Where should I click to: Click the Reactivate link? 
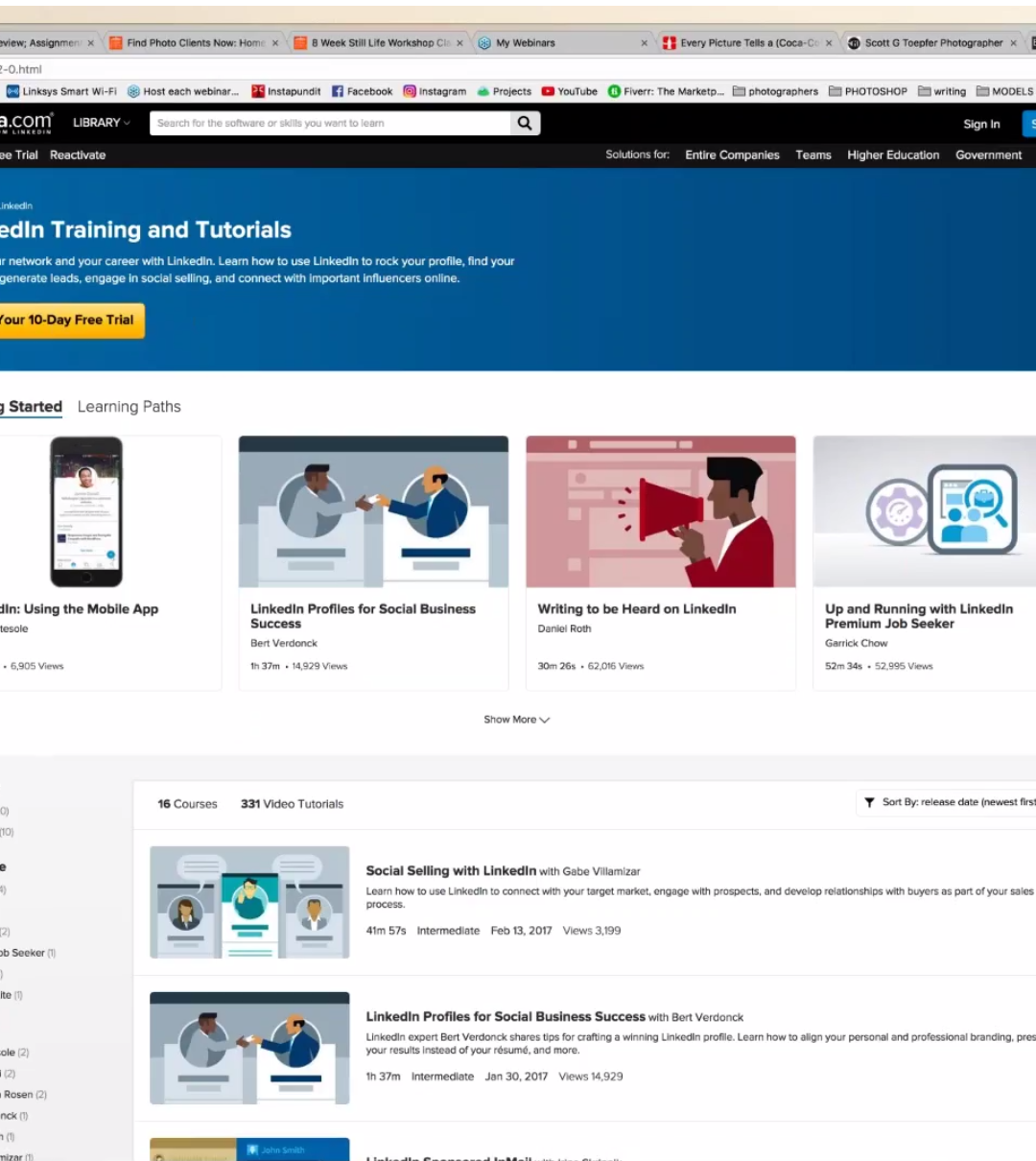click(78, 154)
